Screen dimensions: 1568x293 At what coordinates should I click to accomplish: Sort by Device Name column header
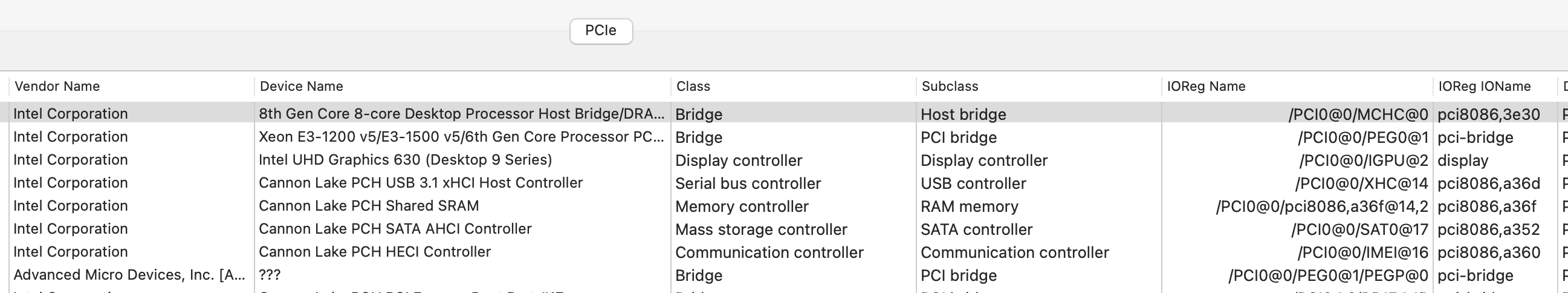(x=301, y=87)
